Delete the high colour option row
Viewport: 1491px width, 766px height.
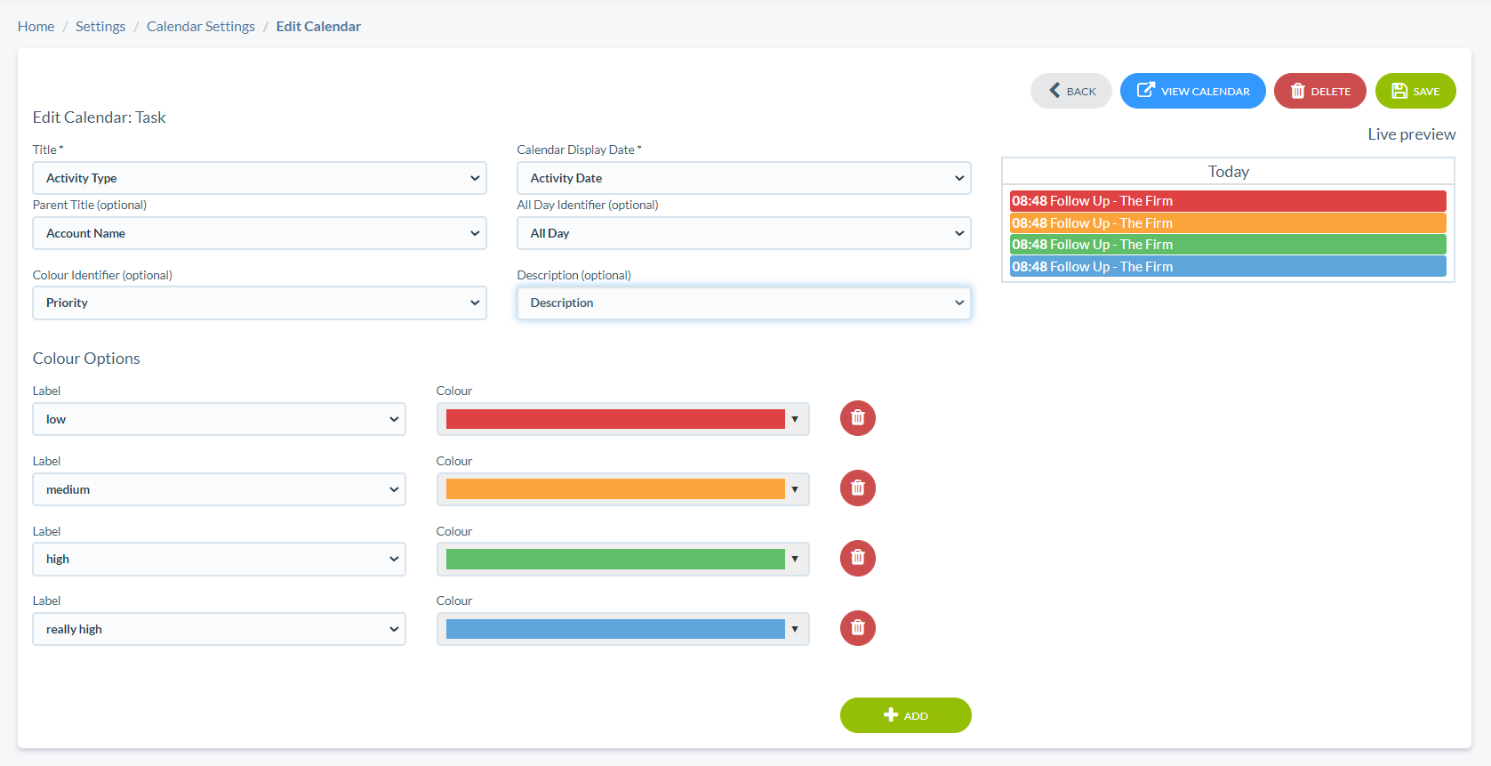[x=857, y=558]
